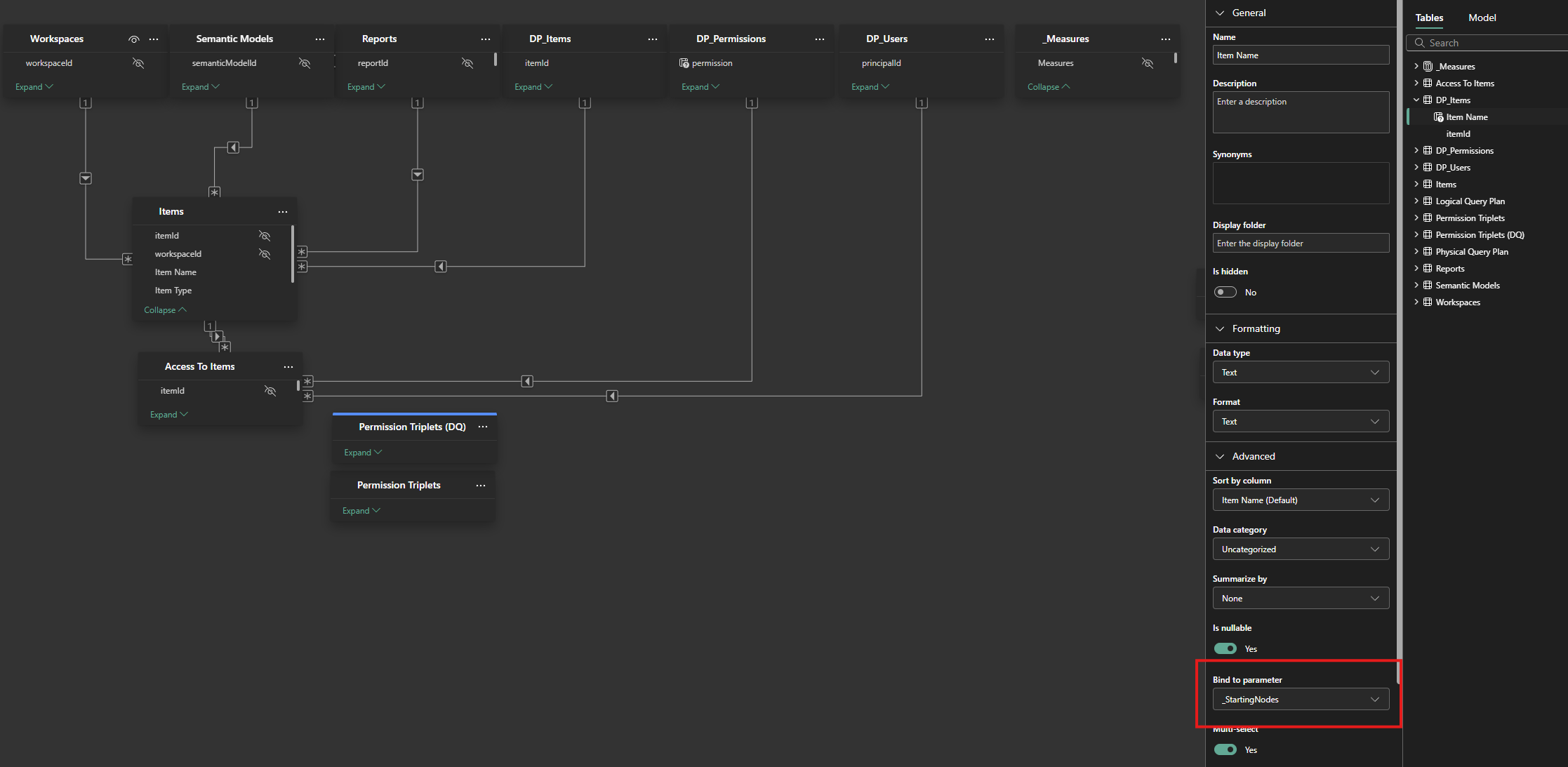Toggle visibility of the Measures field

[1148, 63]
